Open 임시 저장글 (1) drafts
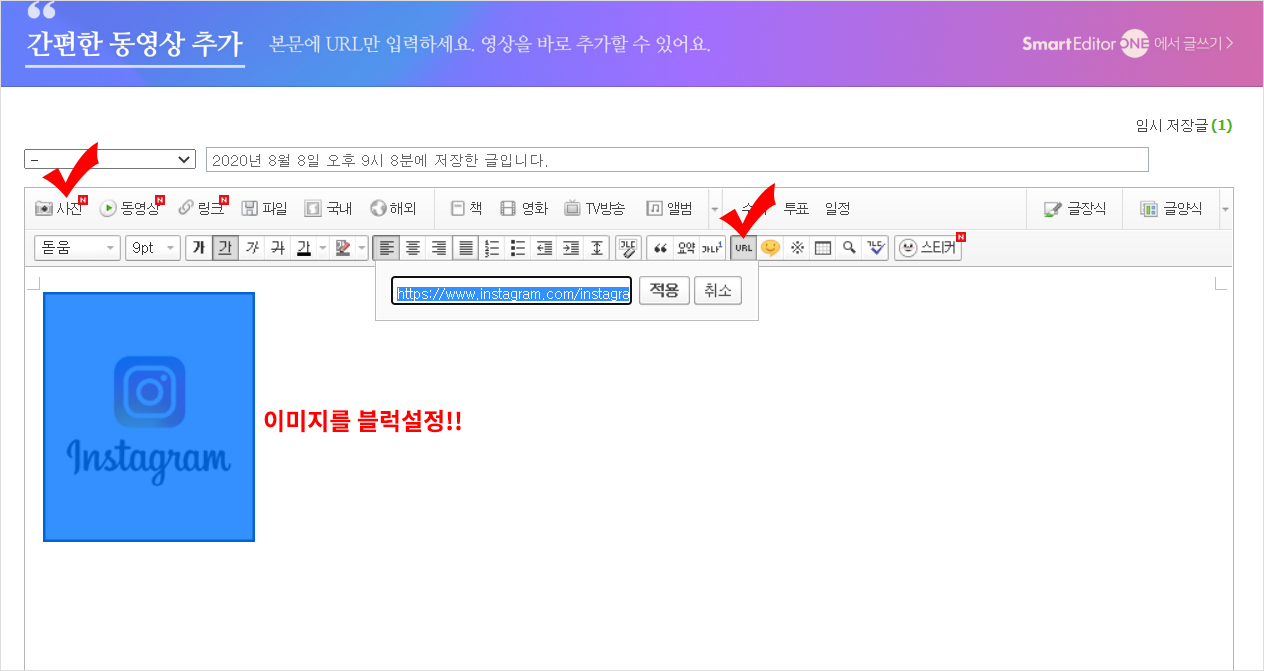The image size is (1264, 671). click(1184, 125)
